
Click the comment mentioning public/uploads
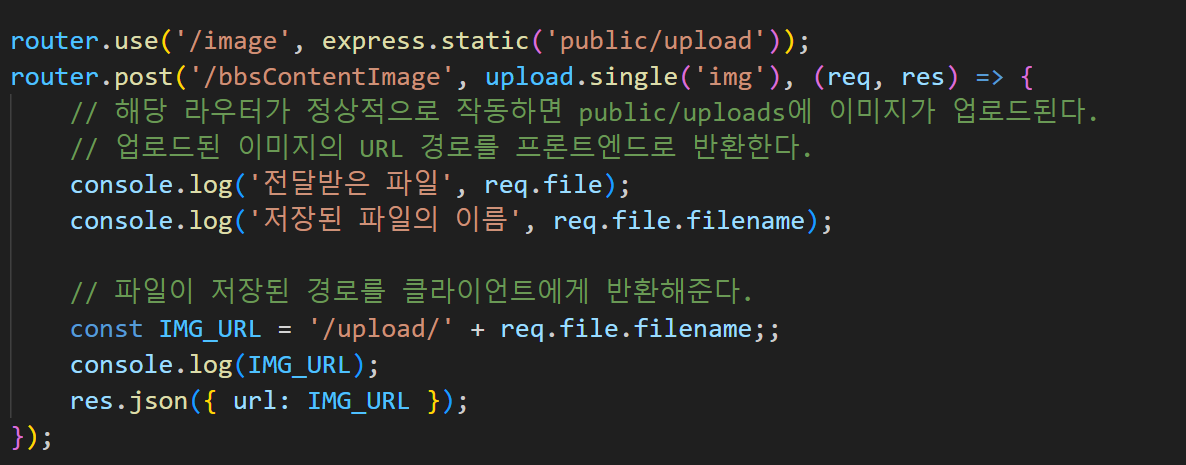(583, 113)
